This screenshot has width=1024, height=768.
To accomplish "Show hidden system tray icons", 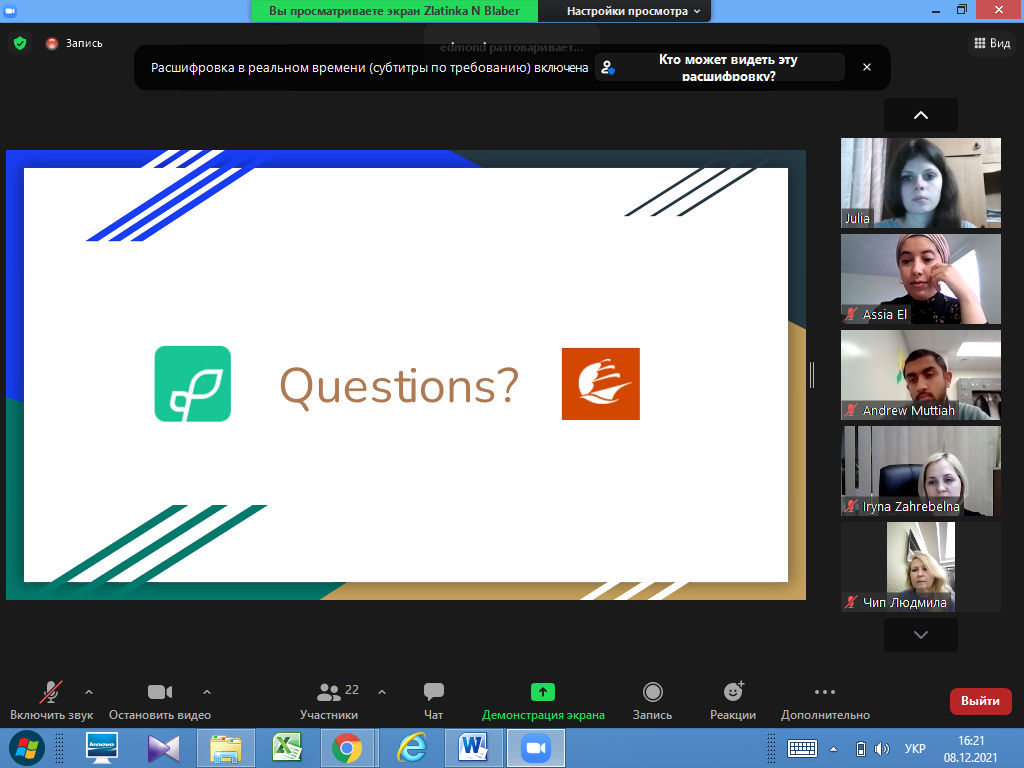I will coord(833,749).
